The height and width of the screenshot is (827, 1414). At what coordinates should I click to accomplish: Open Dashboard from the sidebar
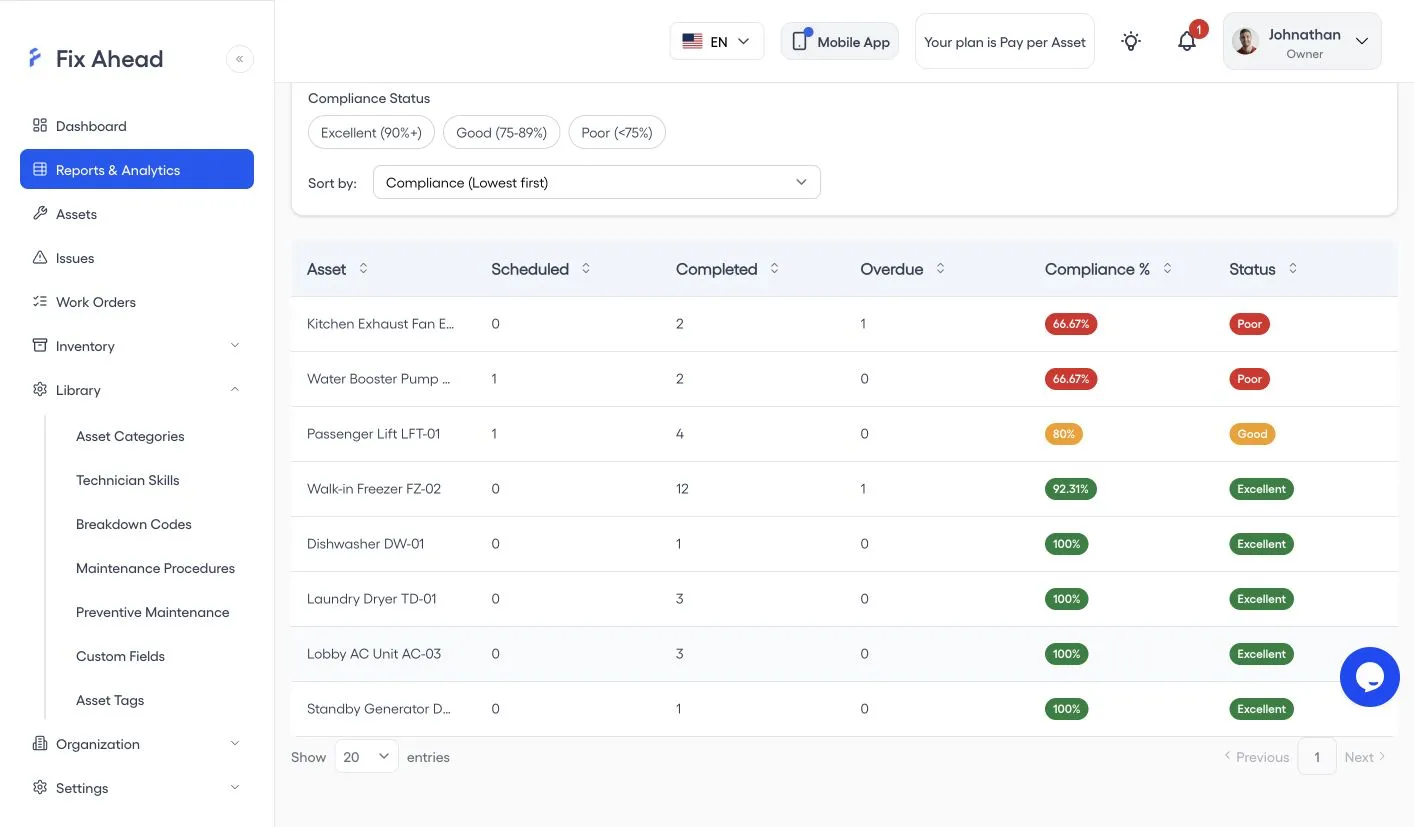click(137, 126)
